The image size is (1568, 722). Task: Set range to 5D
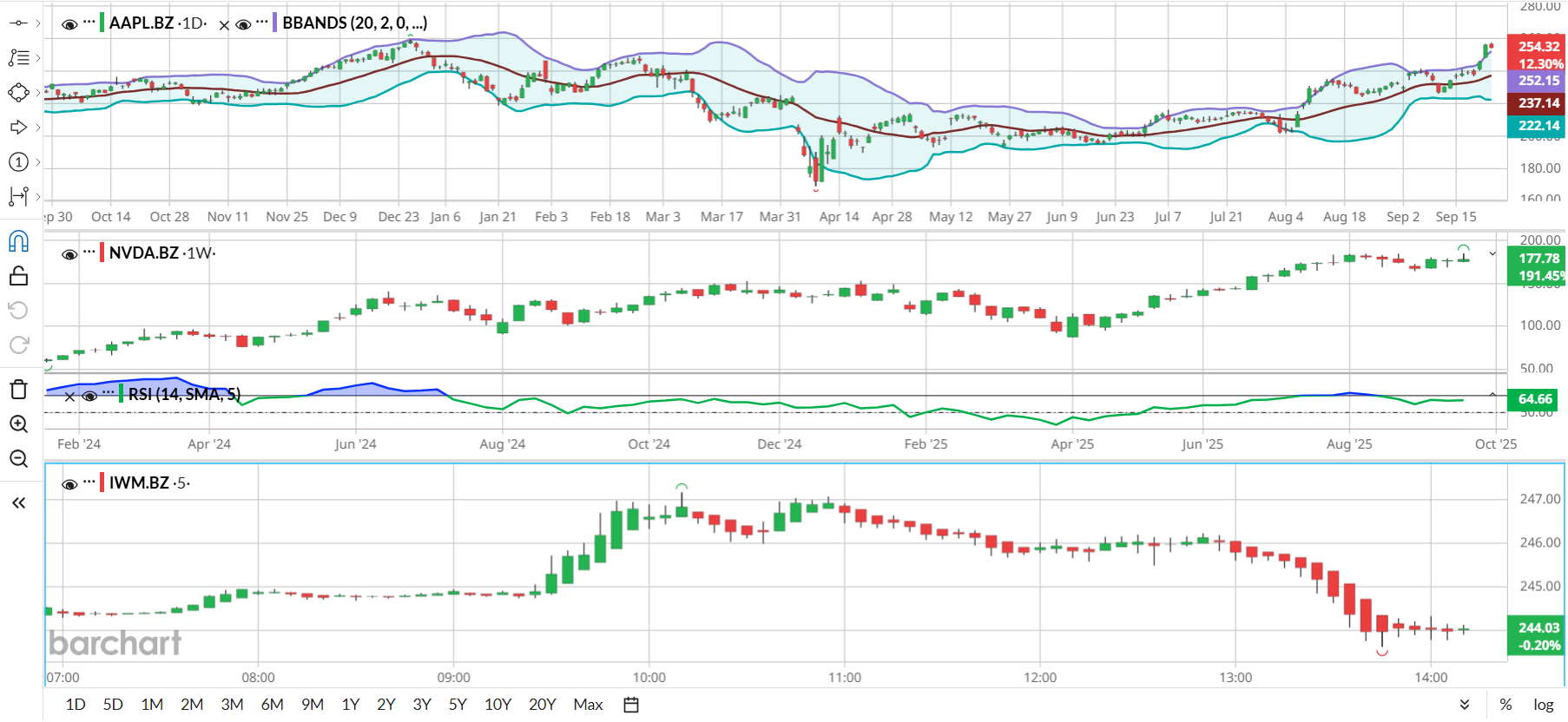(x=113, y=705)
